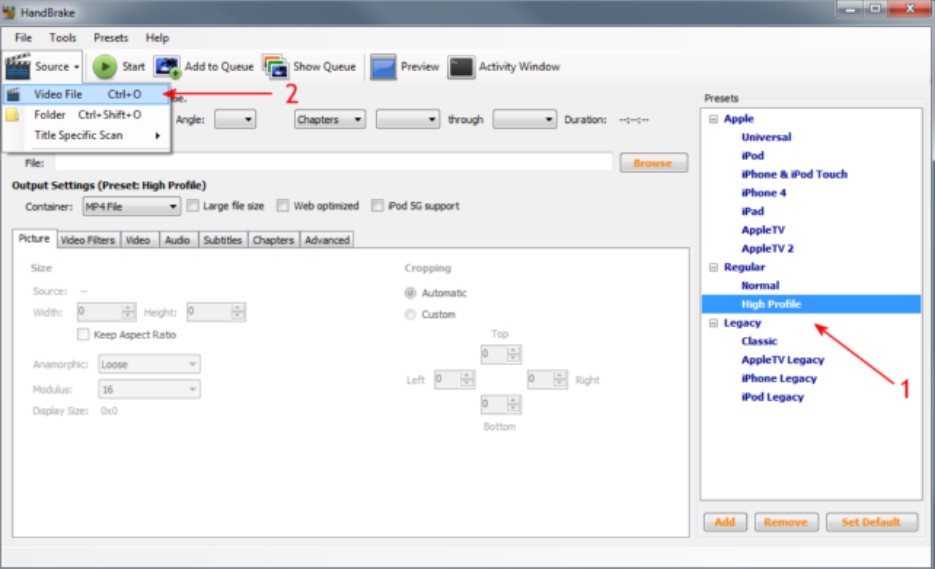The height and width of the screenshot is (569, 935).
Task: Click the Folder menu entry icon
Action: coord(13,115)
